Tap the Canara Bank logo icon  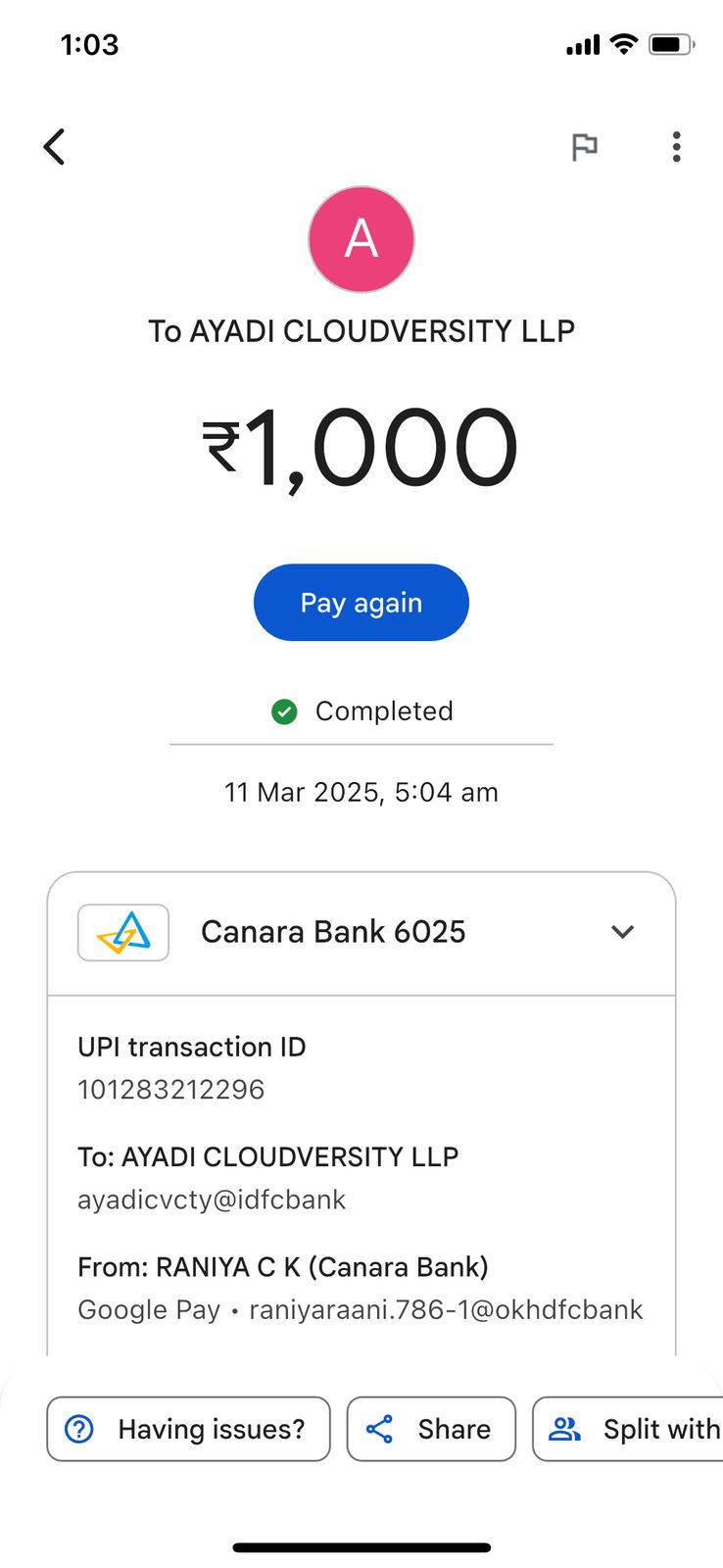[x=123, y=932]
